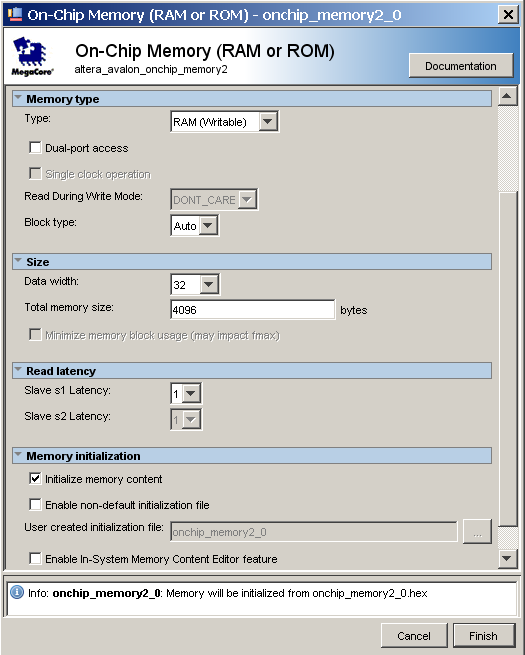
Task: Uncheck Initialize memory content
Action: 36,478
